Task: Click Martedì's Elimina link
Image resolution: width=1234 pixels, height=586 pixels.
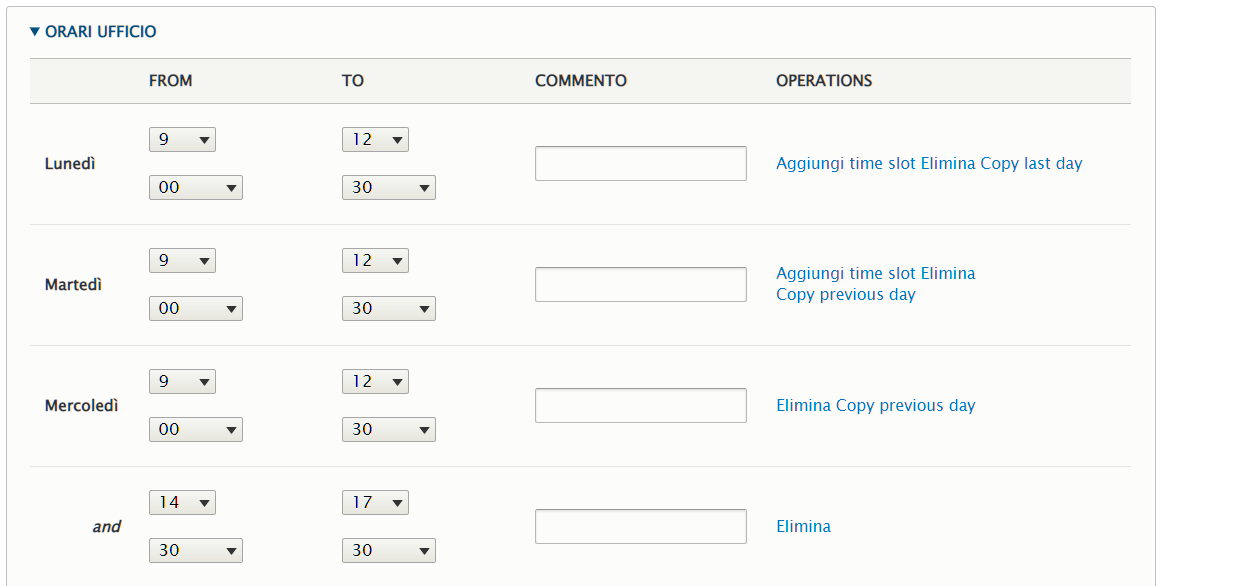Action: point(947,274)
